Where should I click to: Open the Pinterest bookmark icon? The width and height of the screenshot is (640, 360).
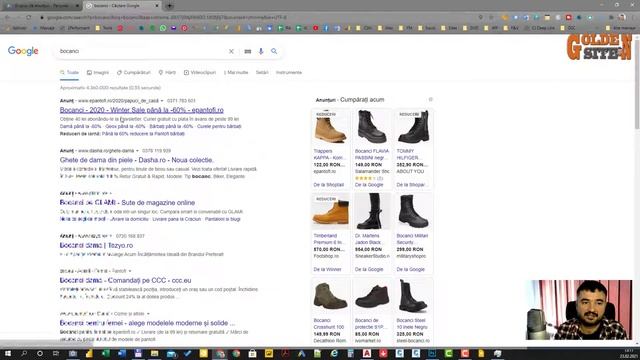click(x=184, y=28)
